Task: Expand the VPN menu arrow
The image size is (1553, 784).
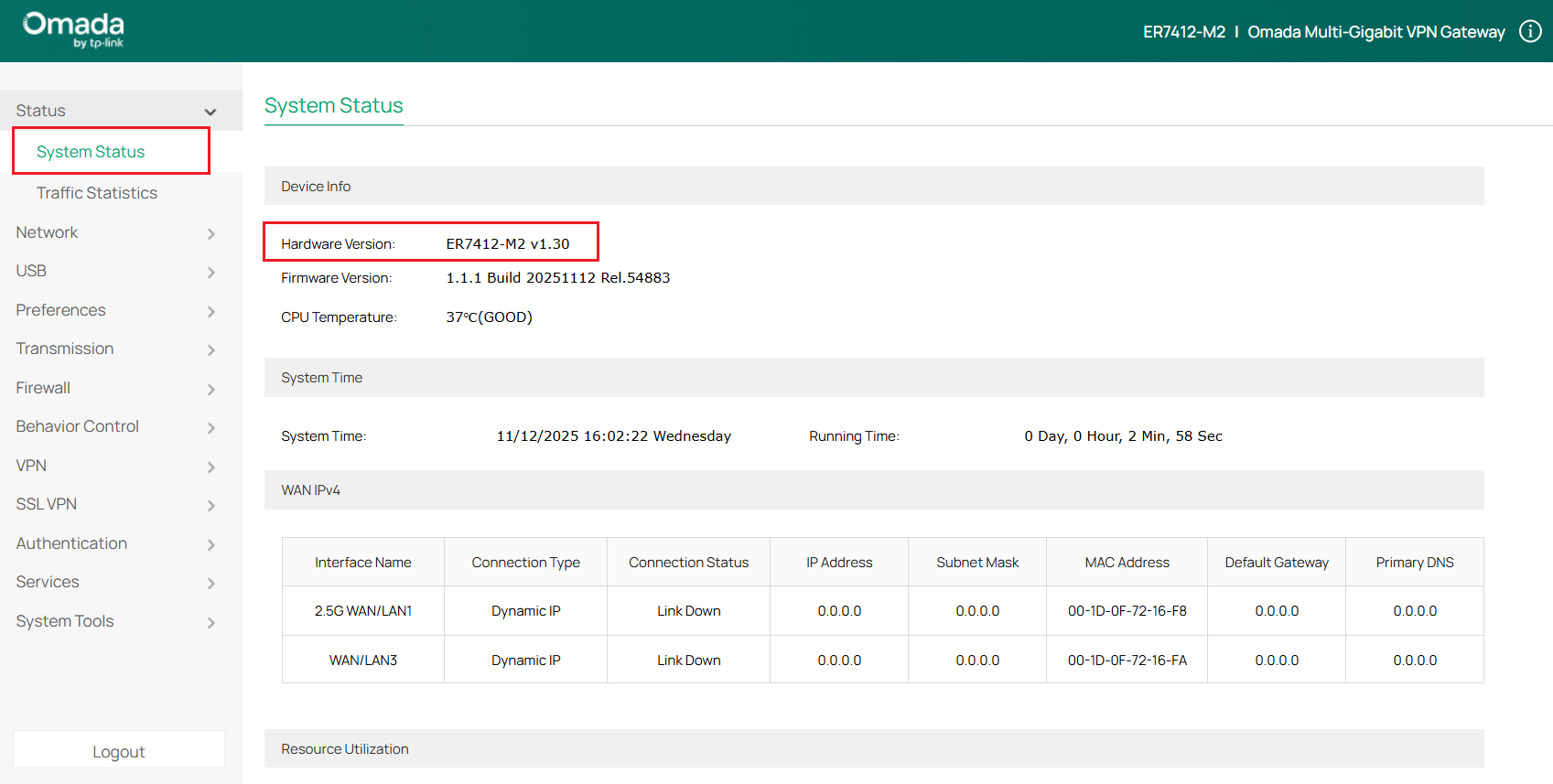Action: pyautogui.click(x=211, y=467)
